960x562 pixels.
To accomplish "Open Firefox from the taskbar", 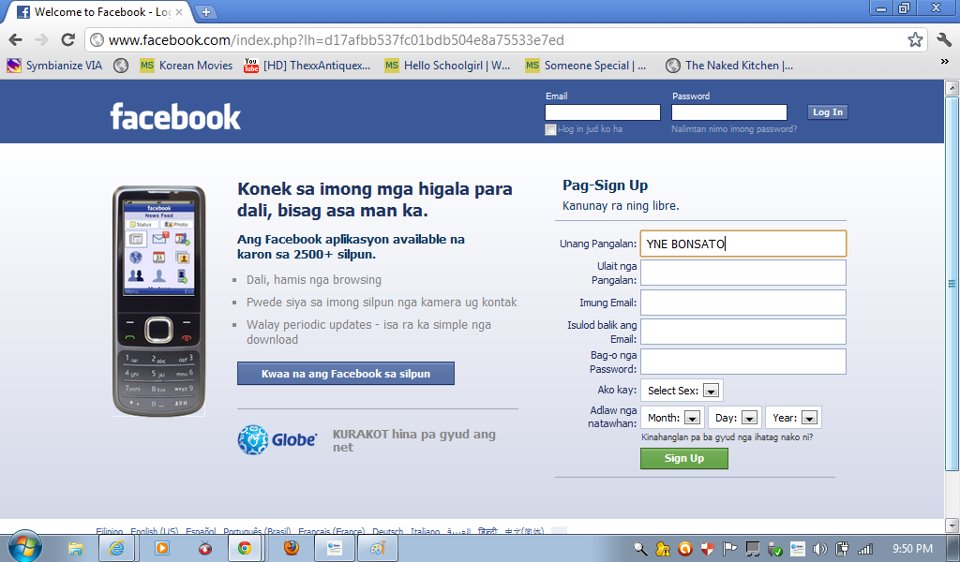I will coord(291,547).
